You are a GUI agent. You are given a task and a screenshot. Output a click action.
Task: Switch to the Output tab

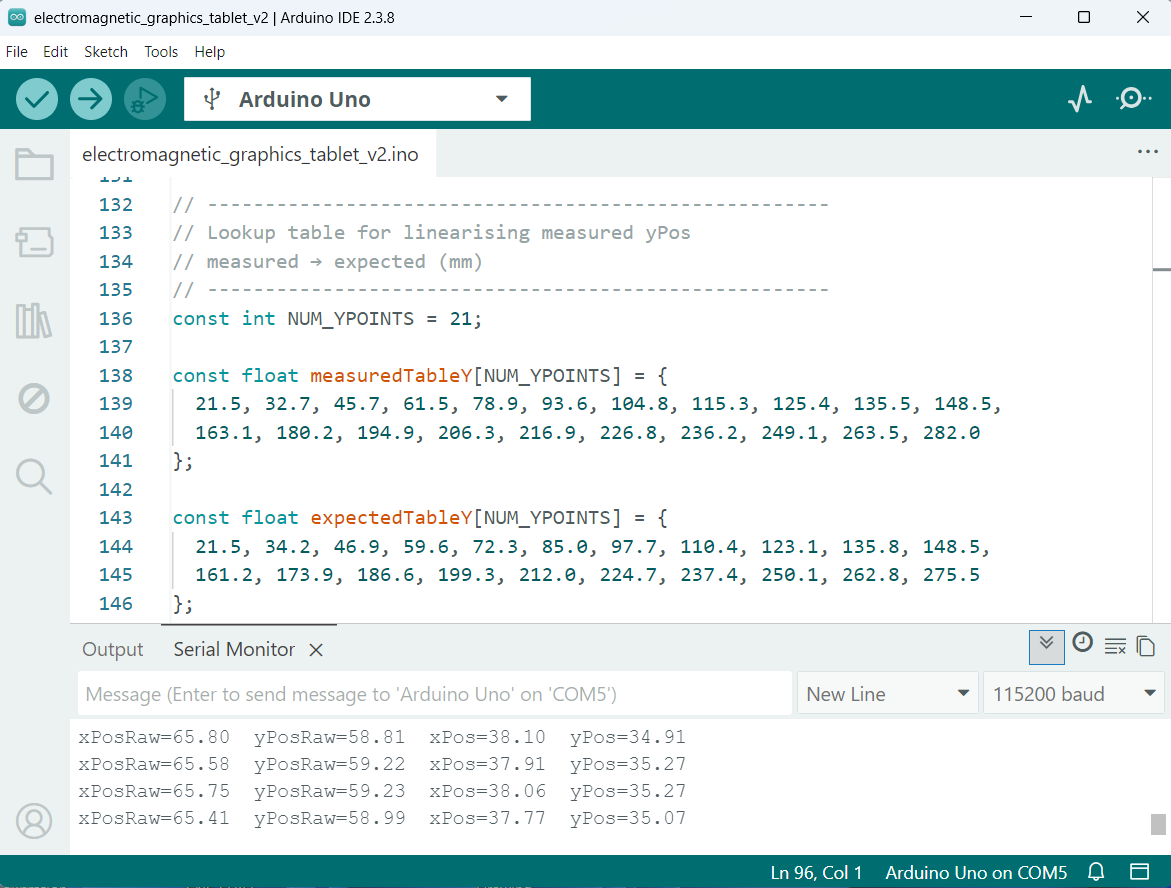click(x=113, y=650)
